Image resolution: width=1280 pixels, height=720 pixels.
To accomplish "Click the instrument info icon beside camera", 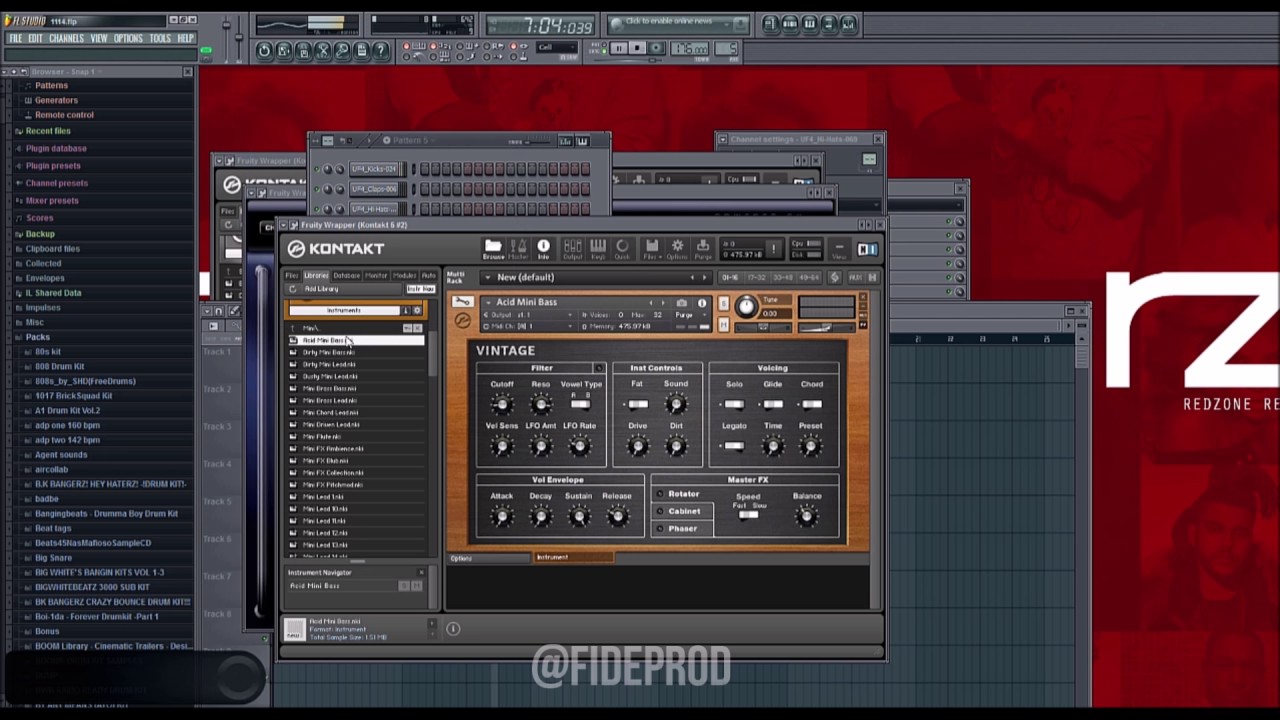I will click(702, 303).
